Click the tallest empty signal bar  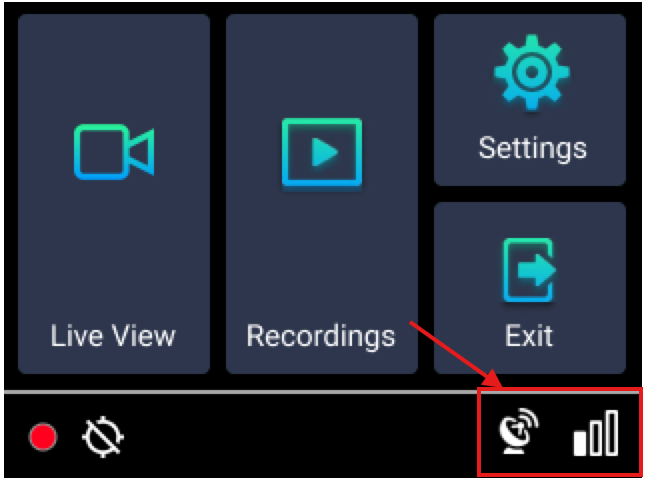[612, 433]
